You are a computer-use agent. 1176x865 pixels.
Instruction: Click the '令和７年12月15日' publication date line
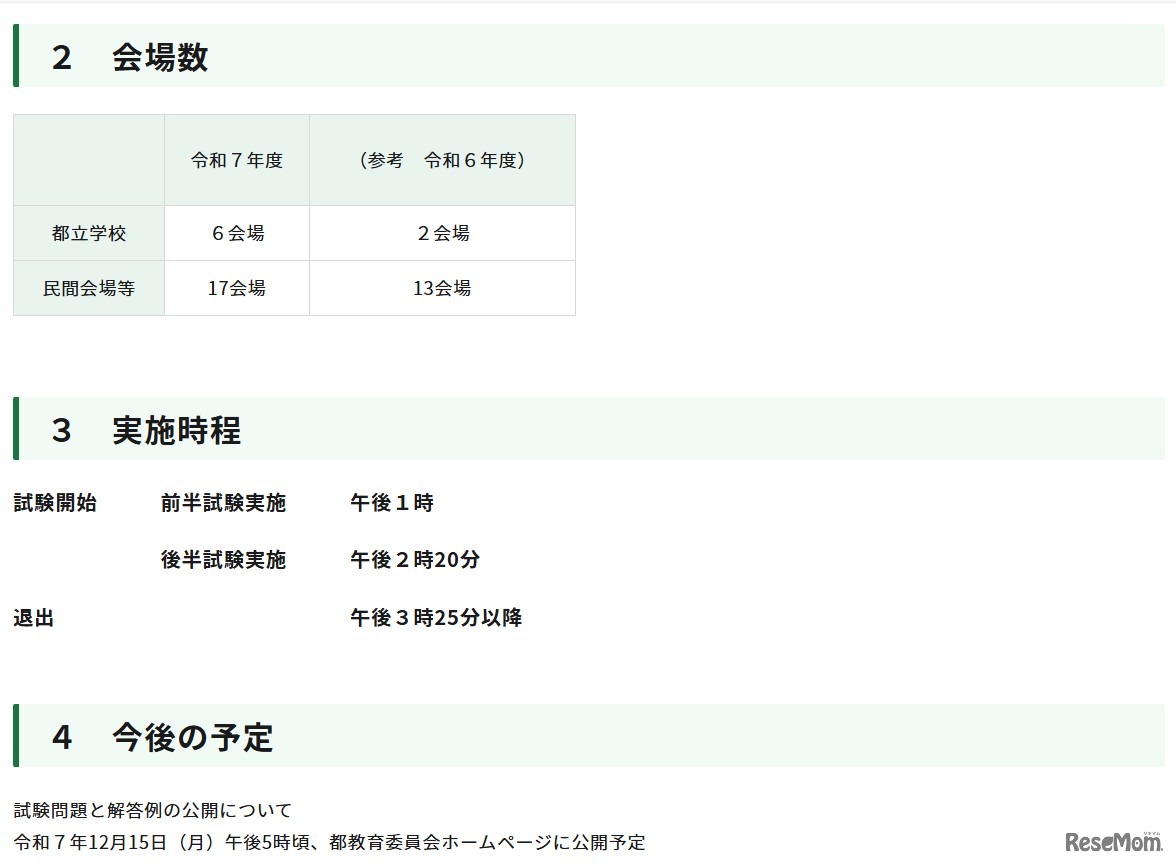[329, 842]
